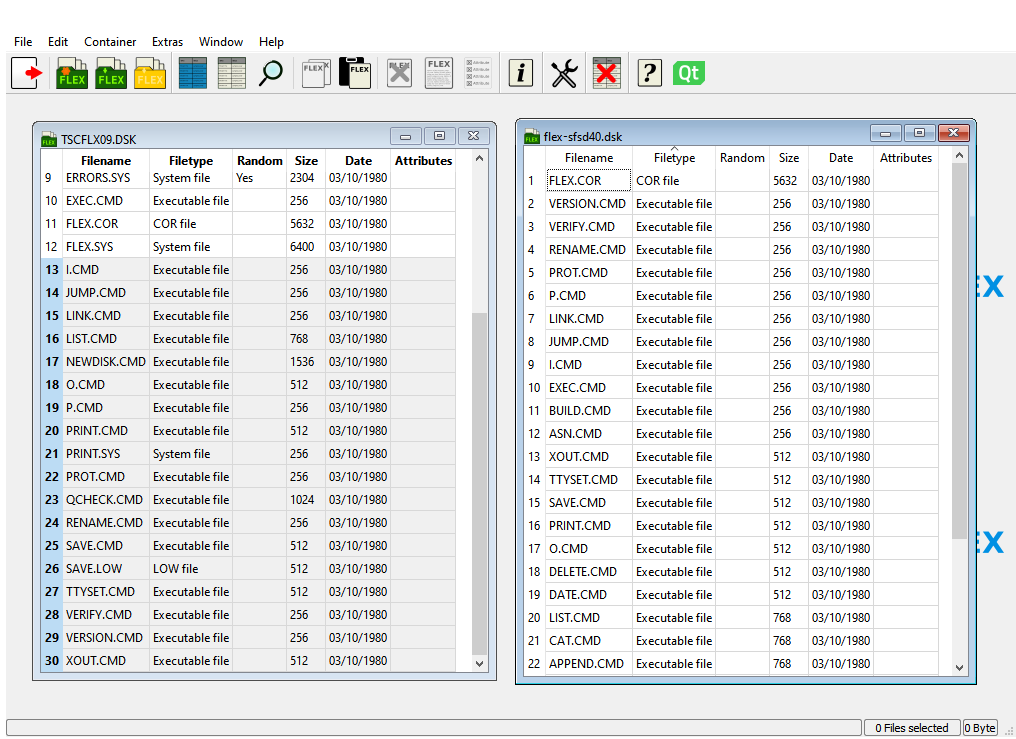Open the Edit menu

point(58,41)
